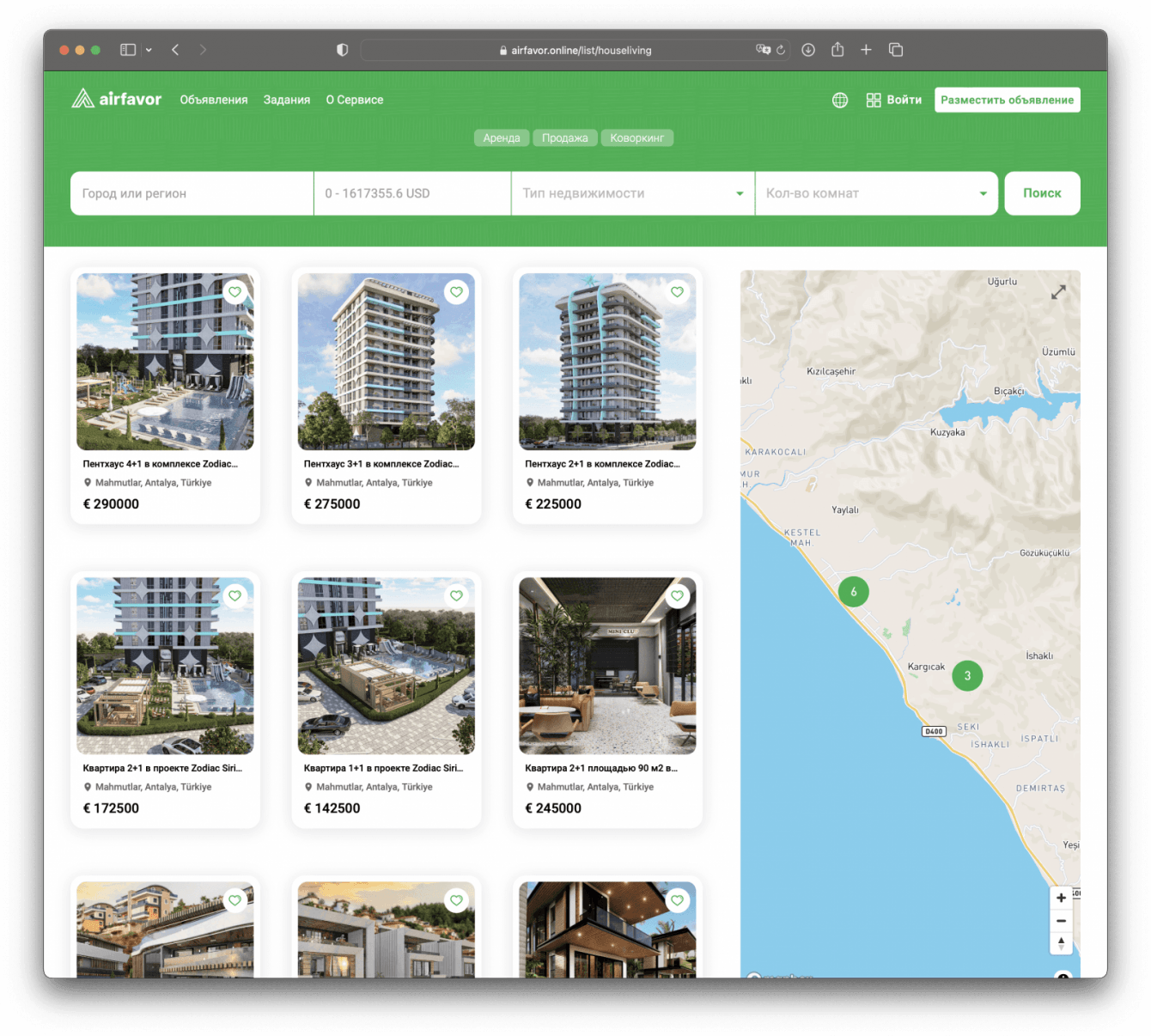Zoom out on the map
This screenshot has width=1151, height=1036.
click(1062, 921)
